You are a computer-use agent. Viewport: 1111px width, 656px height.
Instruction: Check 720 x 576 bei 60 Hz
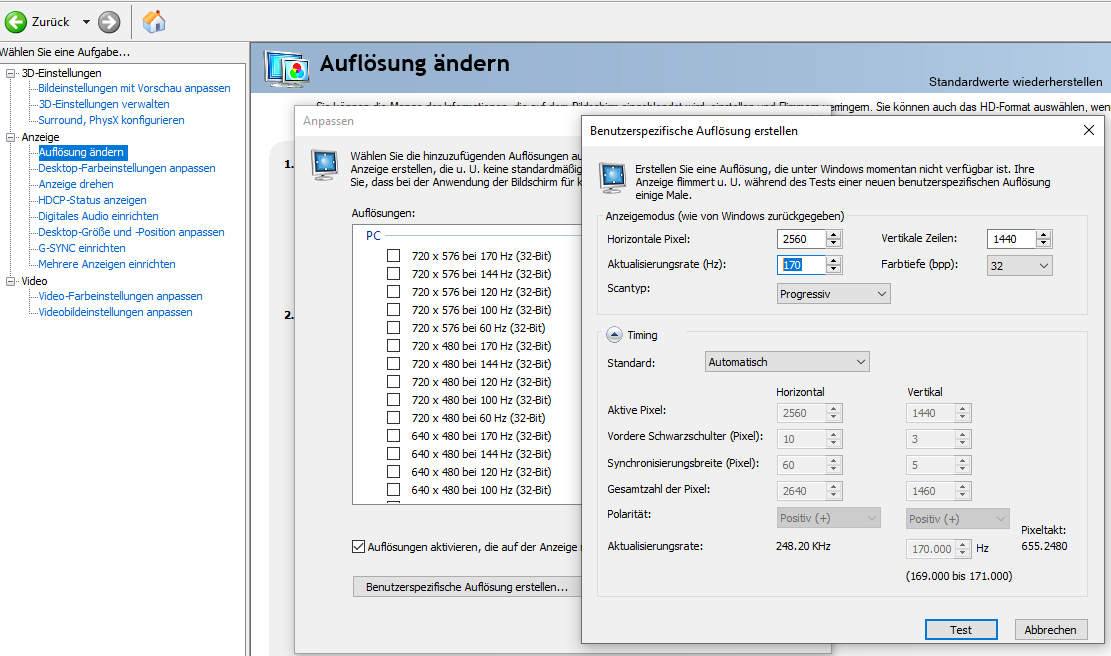point(394,327)
